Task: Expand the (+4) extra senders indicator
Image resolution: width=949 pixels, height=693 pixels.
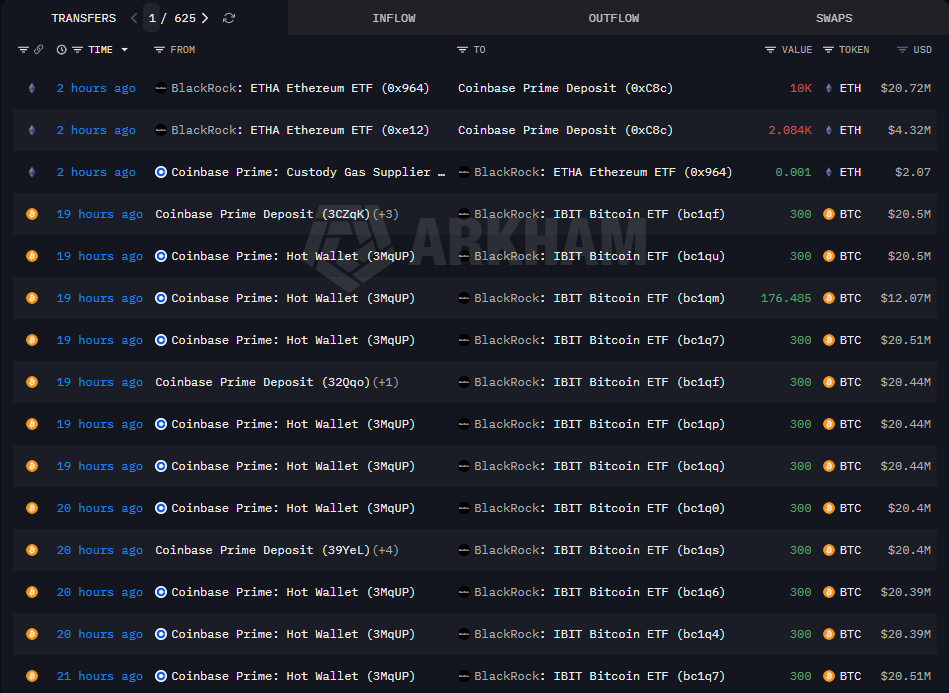Action: point(386,550)
